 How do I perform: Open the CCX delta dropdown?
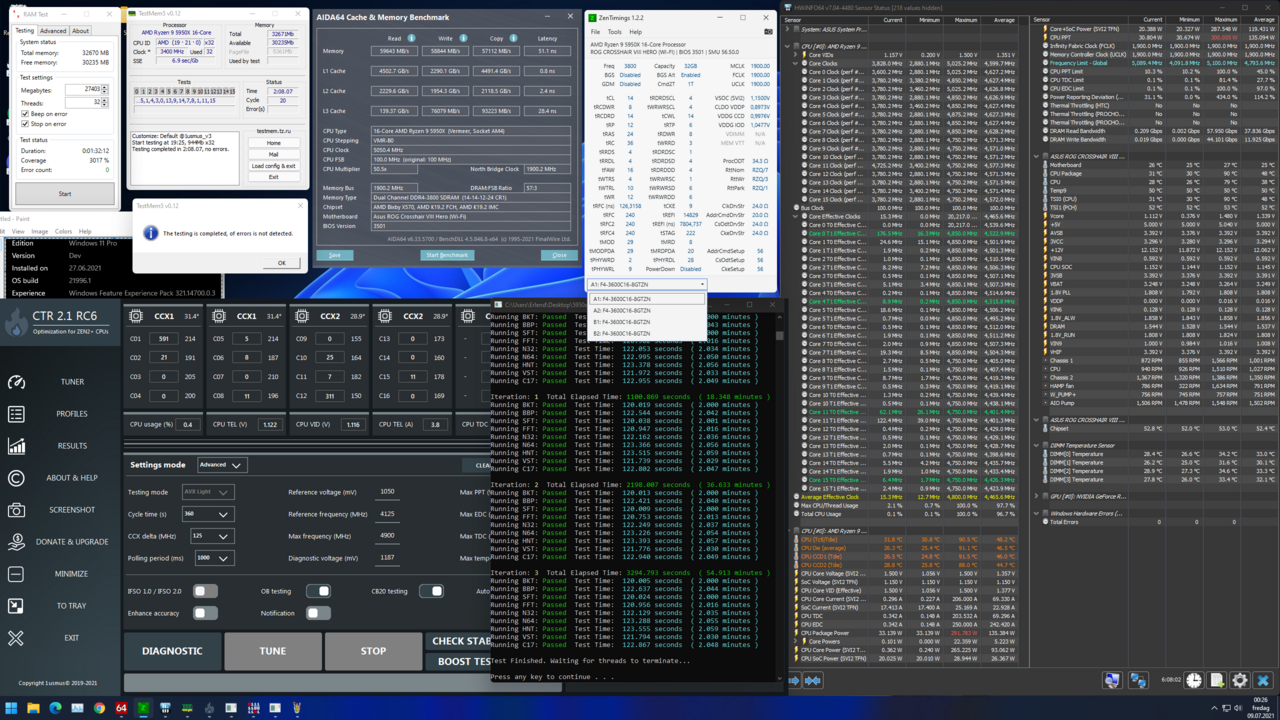coord(211,536)
